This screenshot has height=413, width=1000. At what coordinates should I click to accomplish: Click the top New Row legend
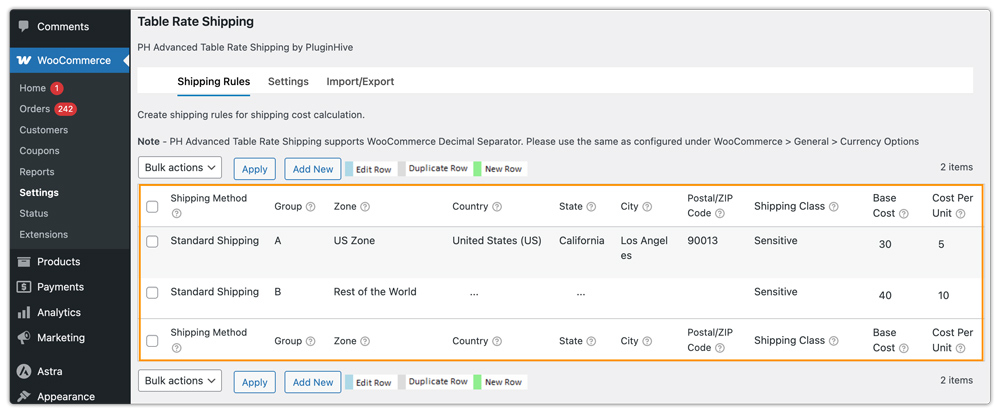(x=500, y=170)
